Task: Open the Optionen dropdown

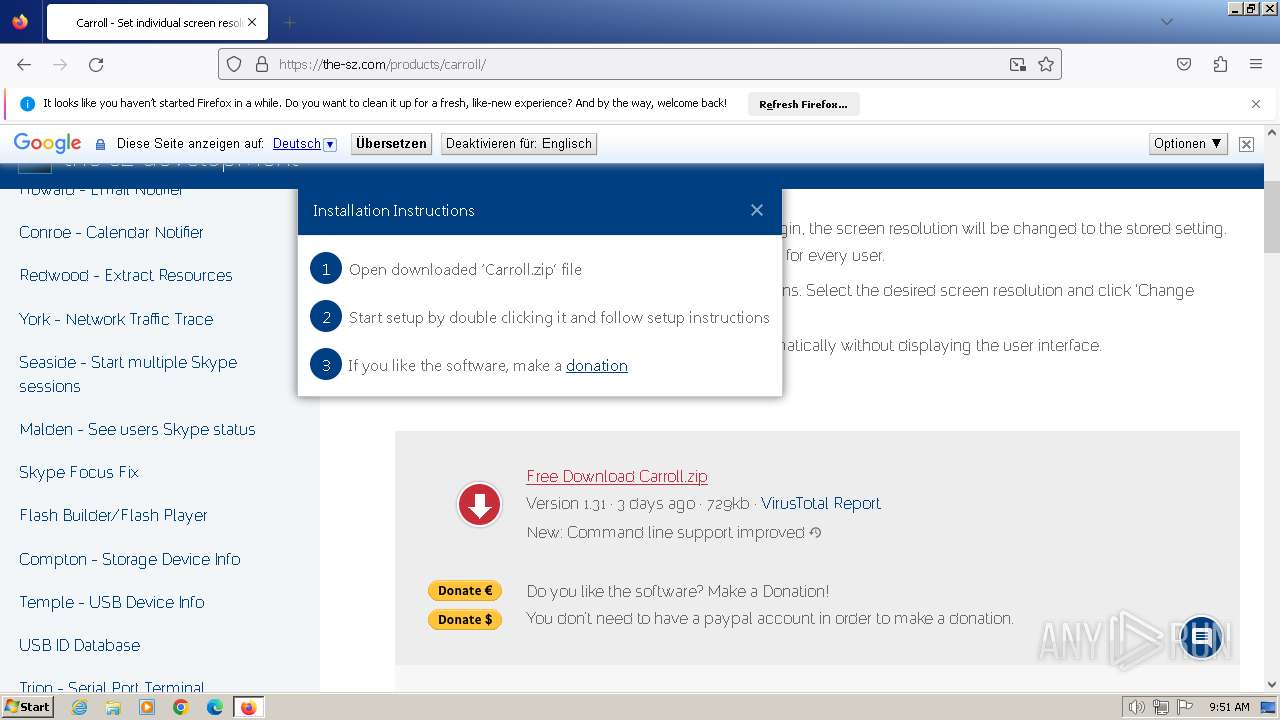Action: point(1188,144)
